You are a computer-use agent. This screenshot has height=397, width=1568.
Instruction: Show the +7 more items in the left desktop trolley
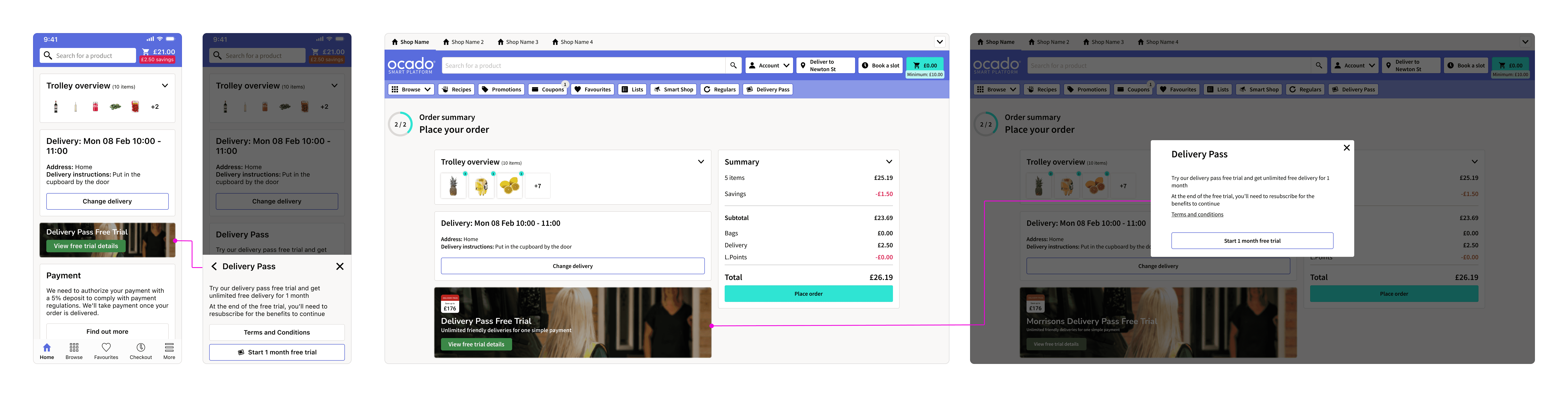(538, 186)
